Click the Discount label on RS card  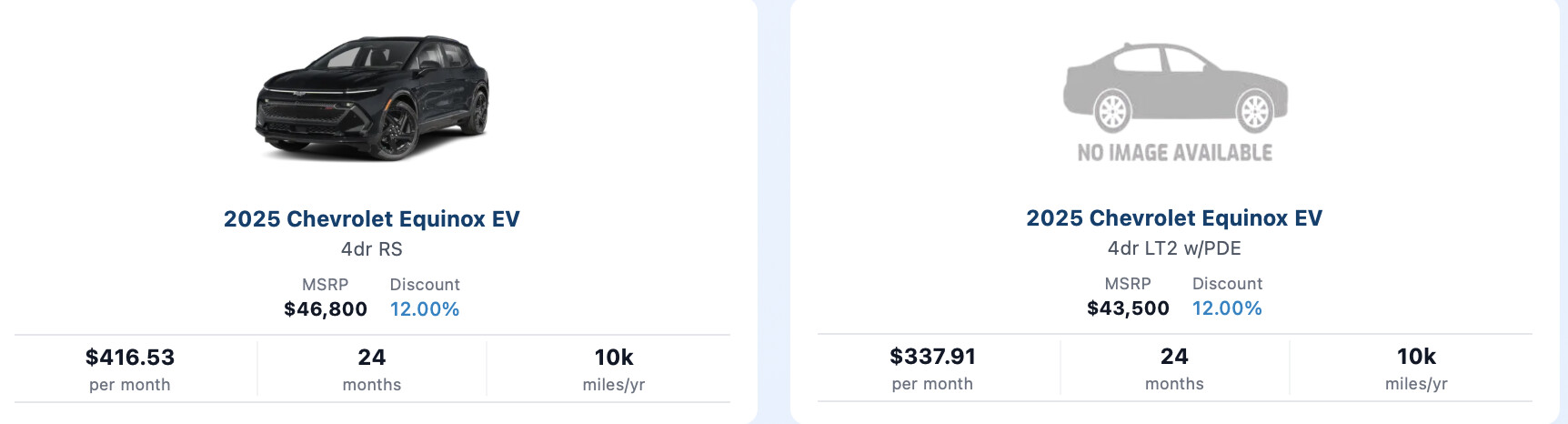[x=425, y=285]
